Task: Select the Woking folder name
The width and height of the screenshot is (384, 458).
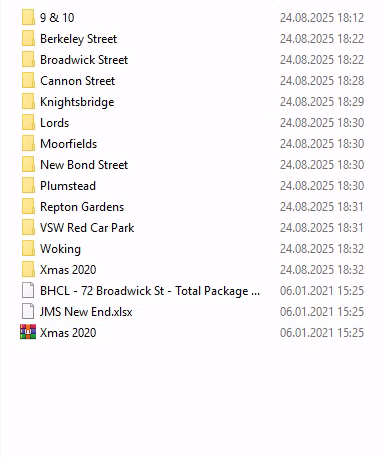Action: (x=60, y=249)
